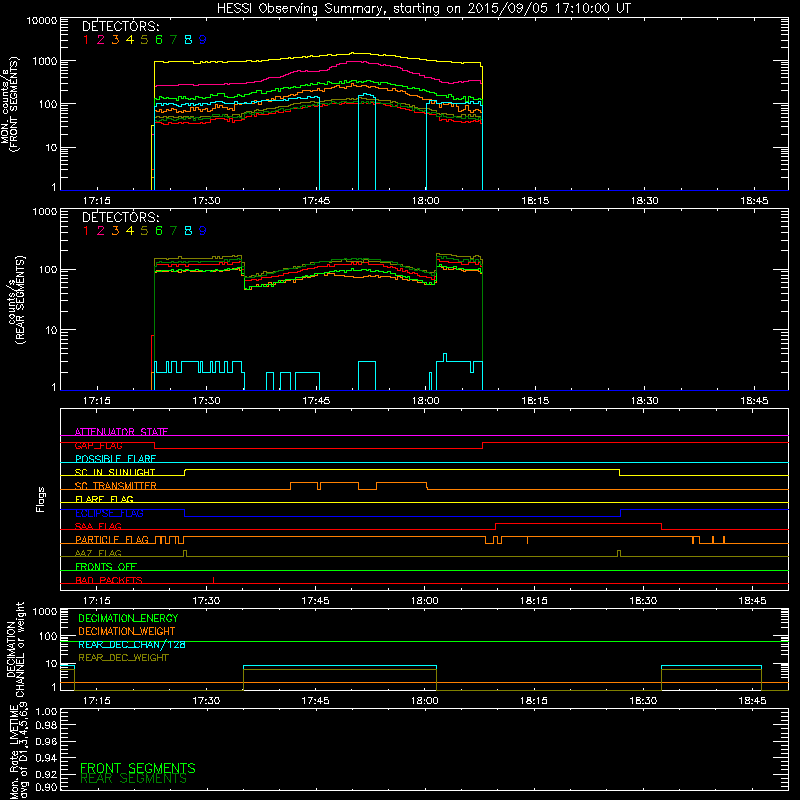
Task: Click the 18:30 tick under decimation plot
Action: pyautogui.click(x=643, y=701)
